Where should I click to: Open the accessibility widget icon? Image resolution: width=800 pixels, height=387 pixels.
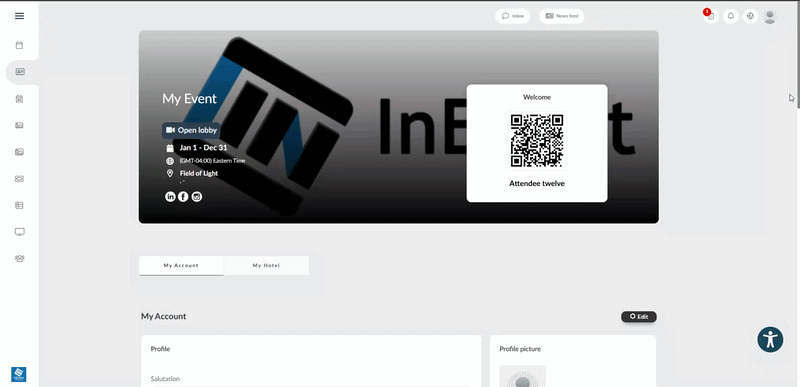(x=770, y=340)
